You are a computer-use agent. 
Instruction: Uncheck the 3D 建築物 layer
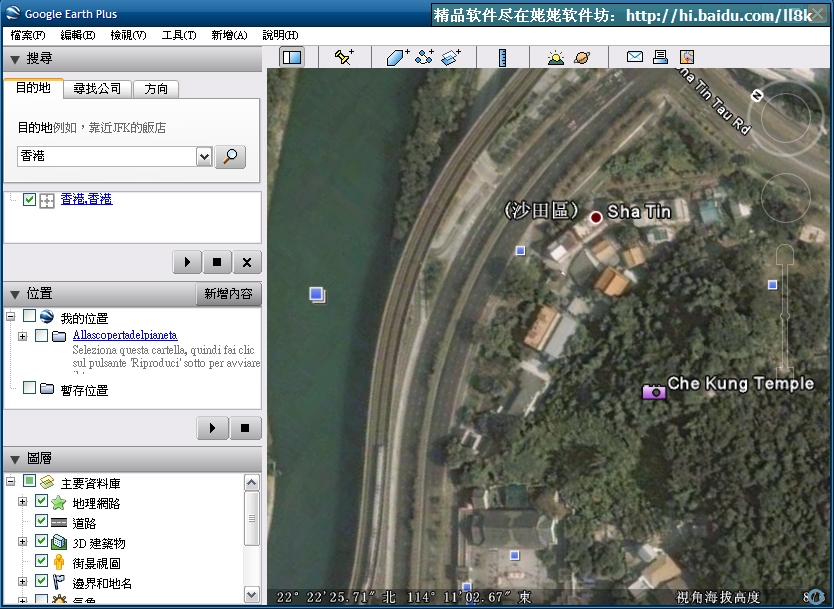point(41,540)
